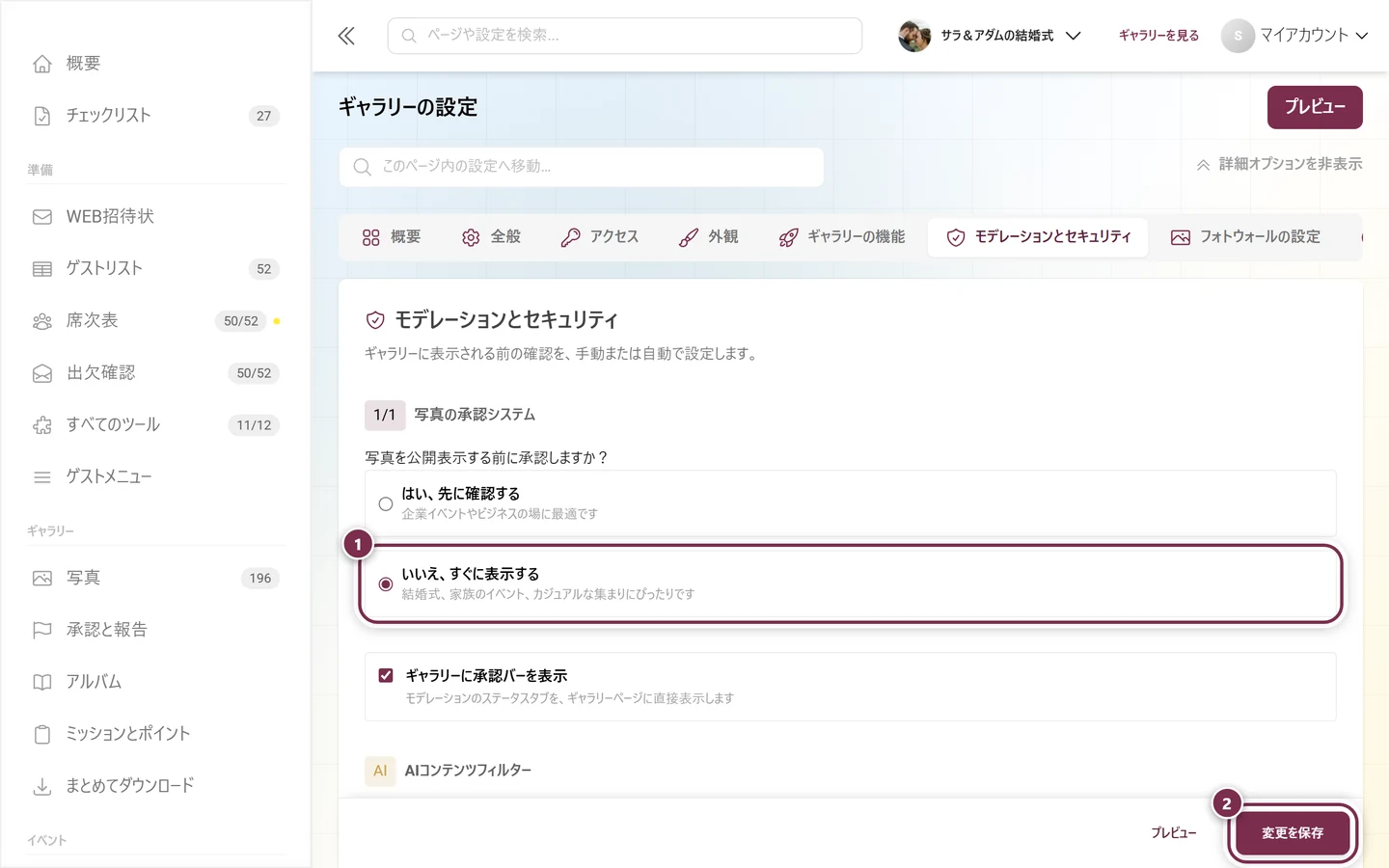
Task: Click the 196 badge on 写真
Action: click(x=260, y=579)
